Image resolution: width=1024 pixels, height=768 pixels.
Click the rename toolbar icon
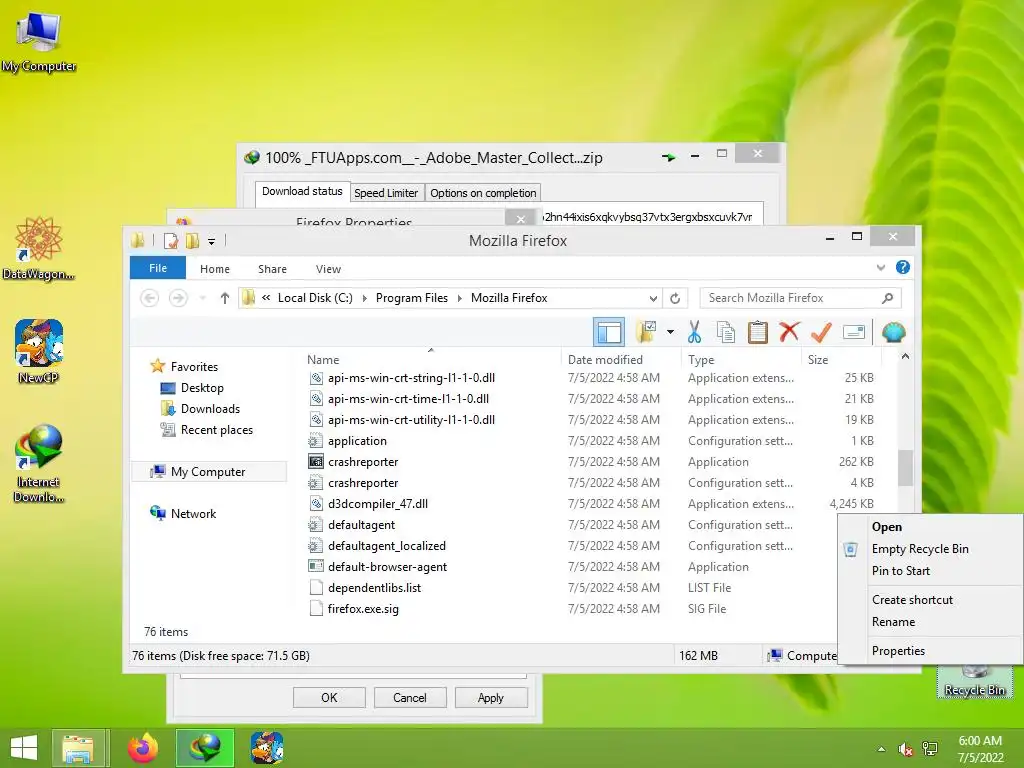click(854, 332)
